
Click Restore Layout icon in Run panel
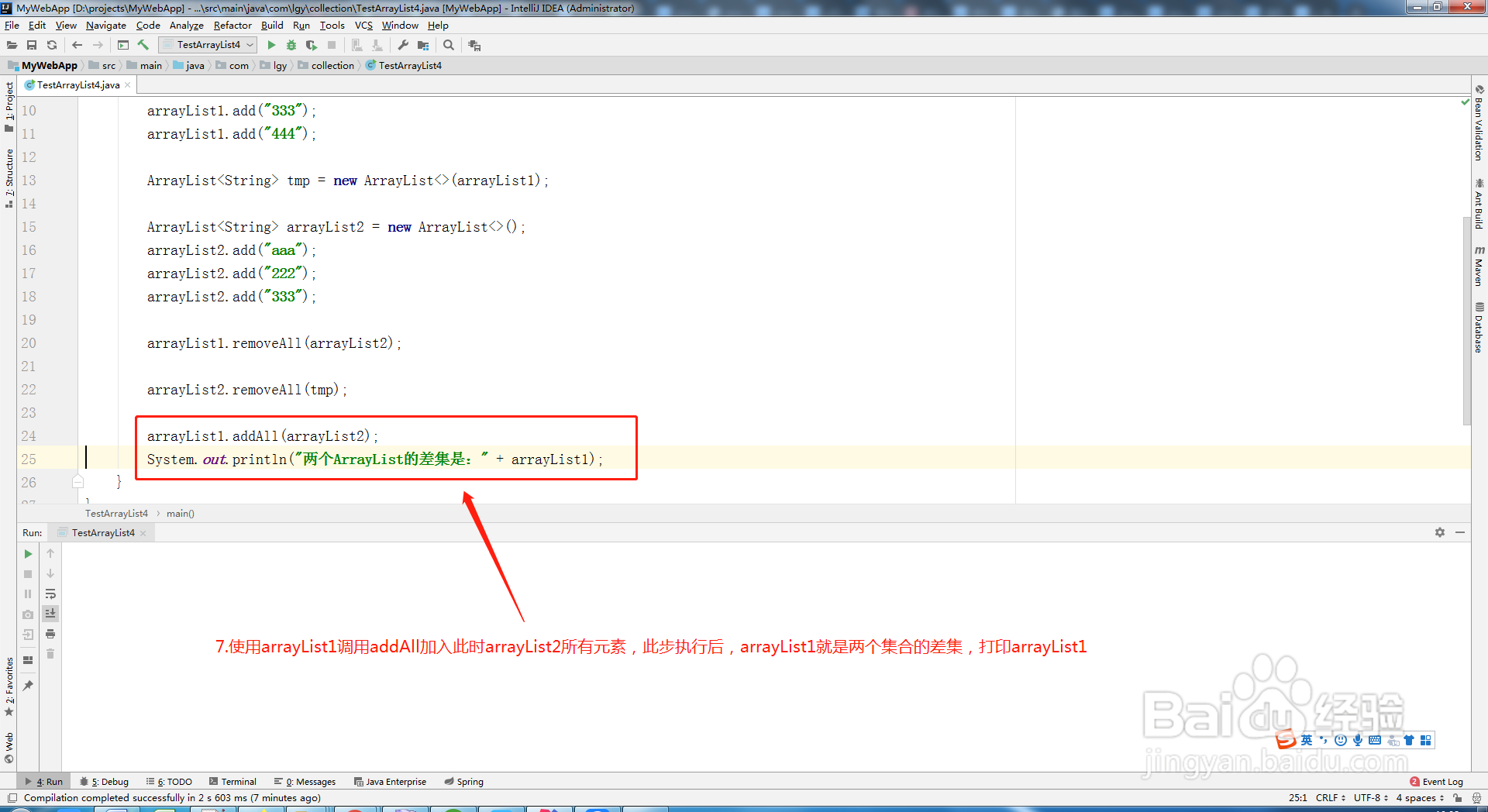28,660
